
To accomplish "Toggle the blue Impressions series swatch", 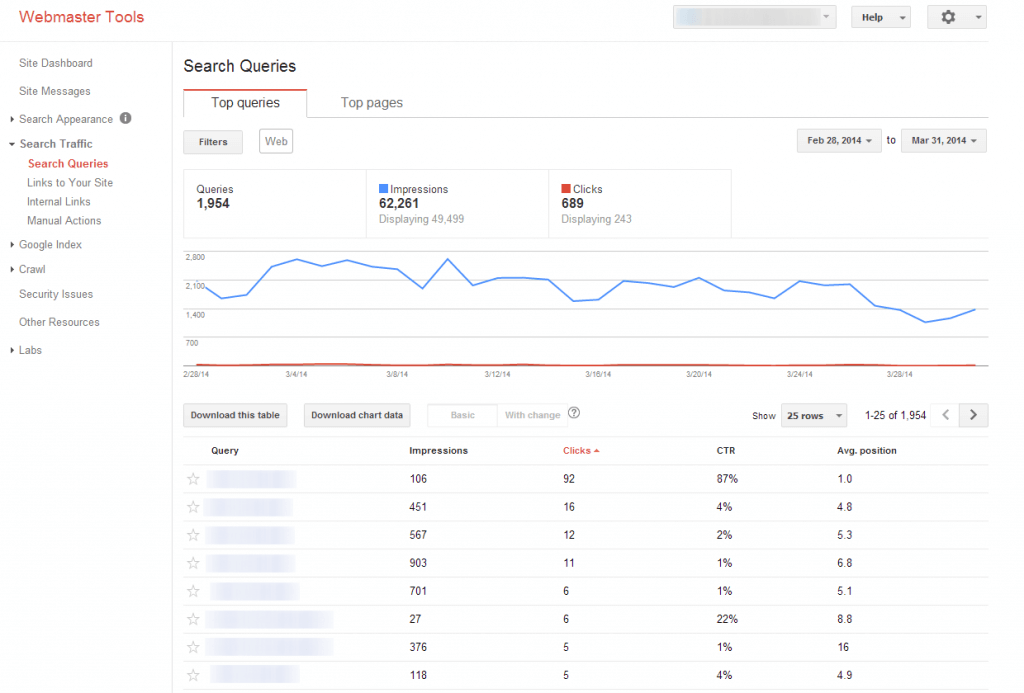I will [383, 189].
